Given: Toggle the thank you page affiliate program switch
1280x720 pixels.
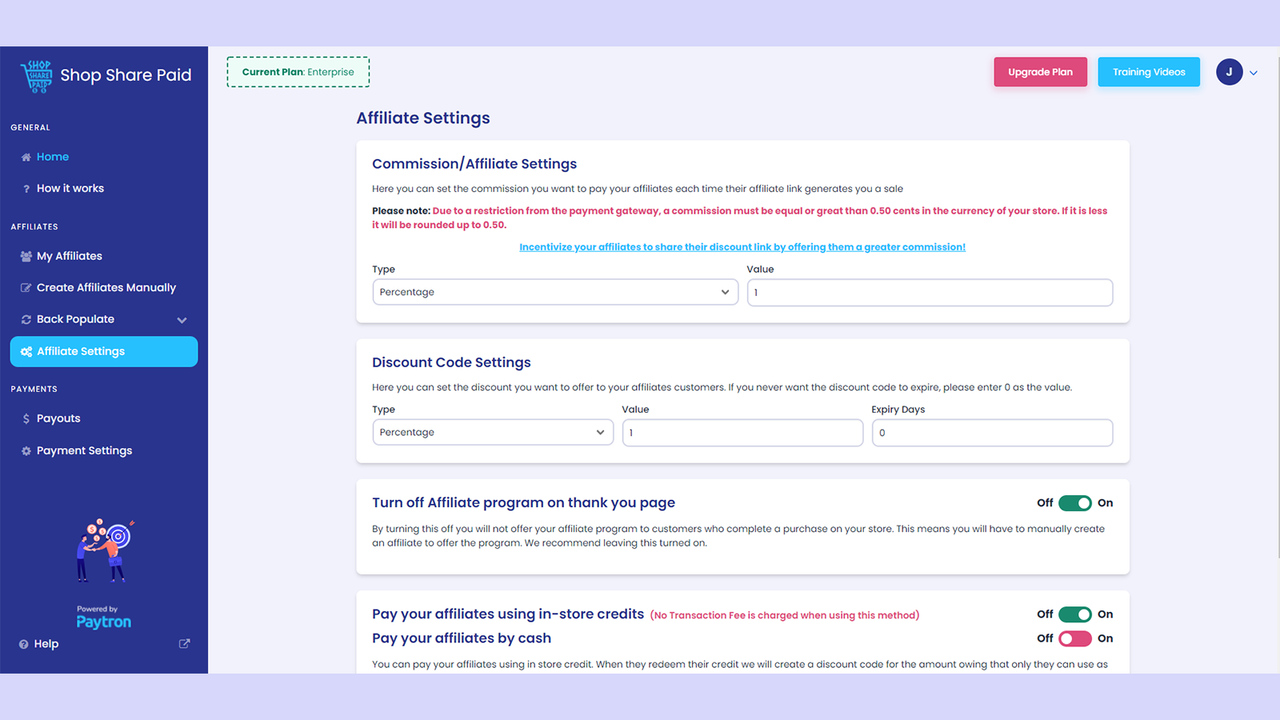Looking at the screenshot, I should (1075, 503).
